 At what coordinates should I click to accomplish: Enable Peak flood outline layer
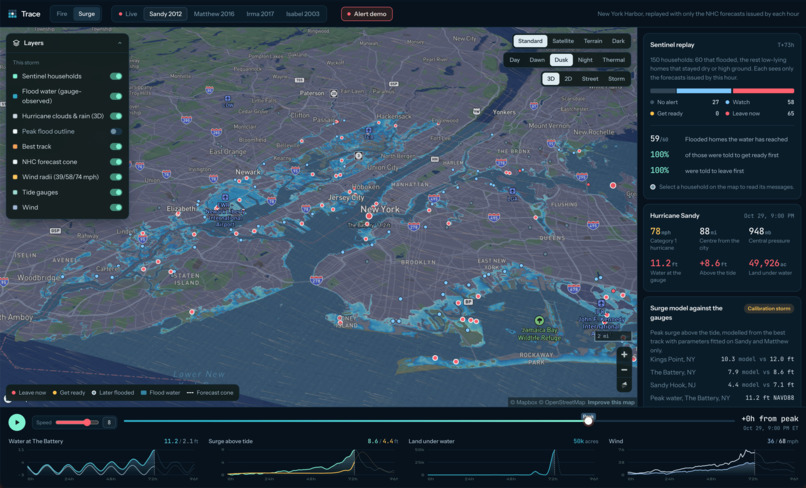tap(116, 131)
